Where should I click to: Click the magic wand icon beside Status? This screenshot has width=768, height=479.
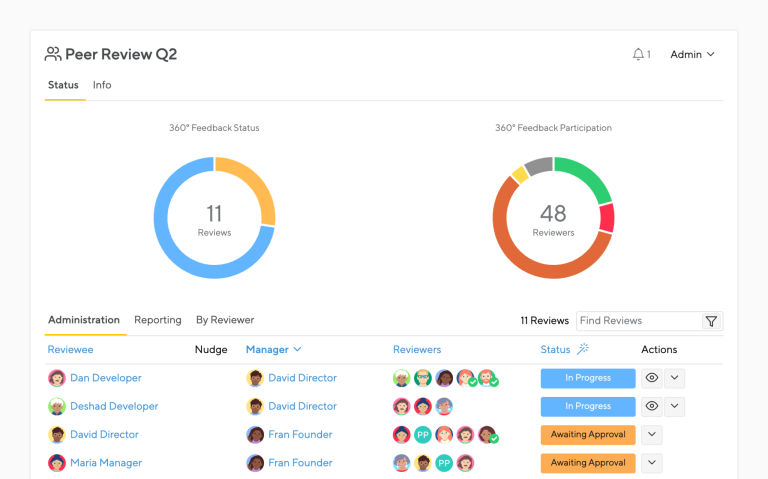[583, 349]
